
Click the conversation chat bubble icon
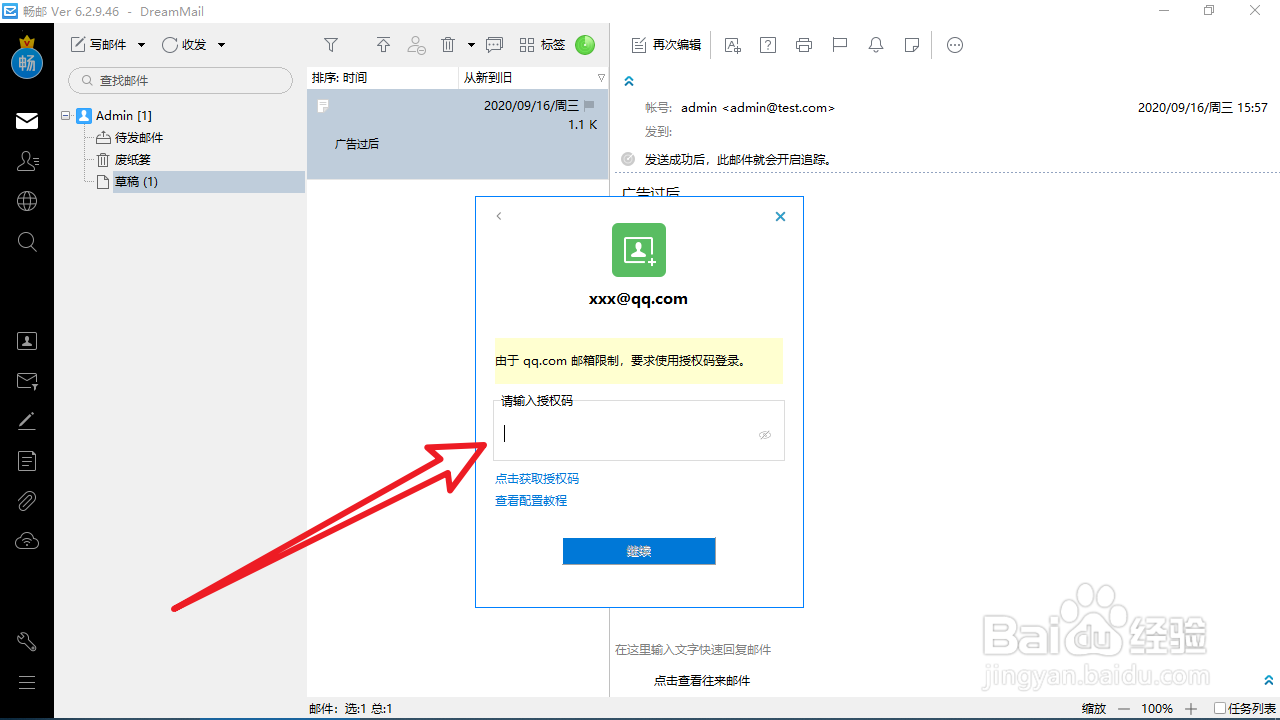click(x=494, y=45)
